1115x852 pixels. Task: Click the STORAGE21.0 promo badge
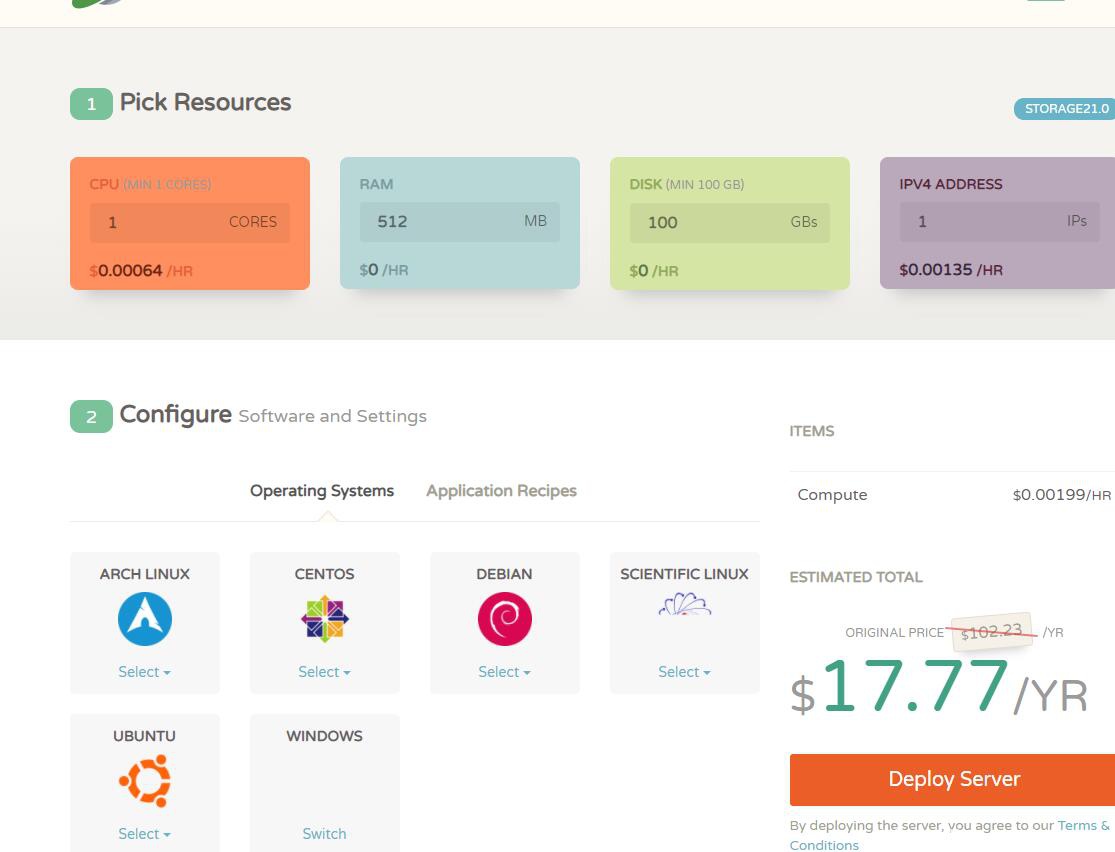[1065, 109]
